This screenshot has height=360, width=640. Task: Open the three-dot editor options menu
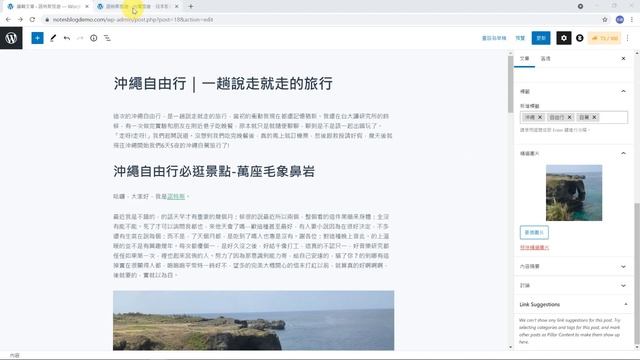pos(627,38)
